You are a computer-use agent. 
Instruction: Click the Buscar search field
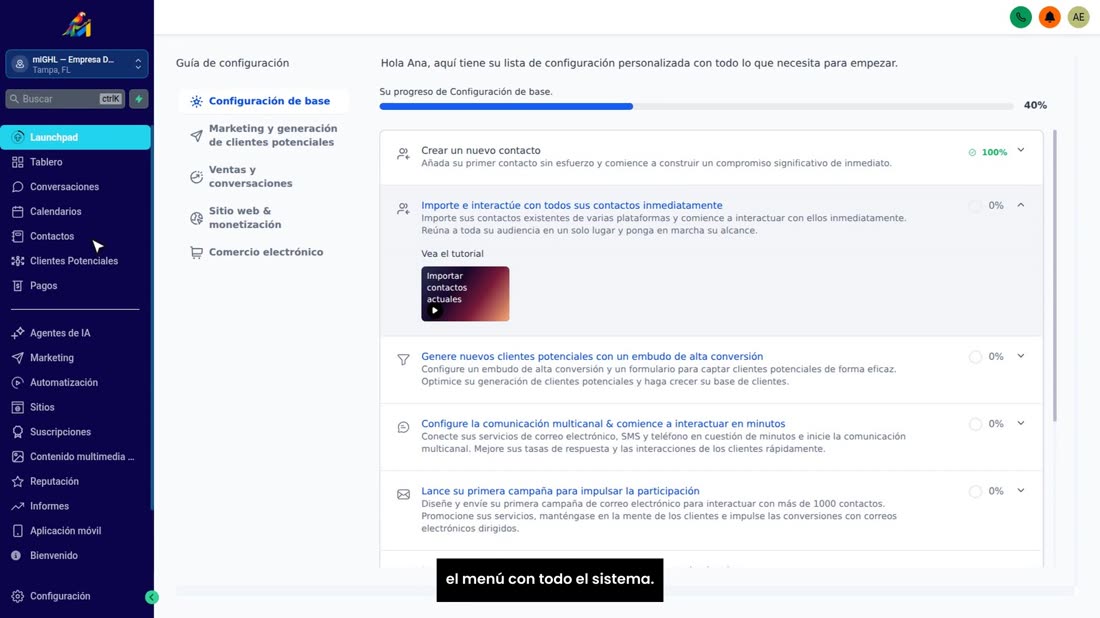(x=65, y=99)
